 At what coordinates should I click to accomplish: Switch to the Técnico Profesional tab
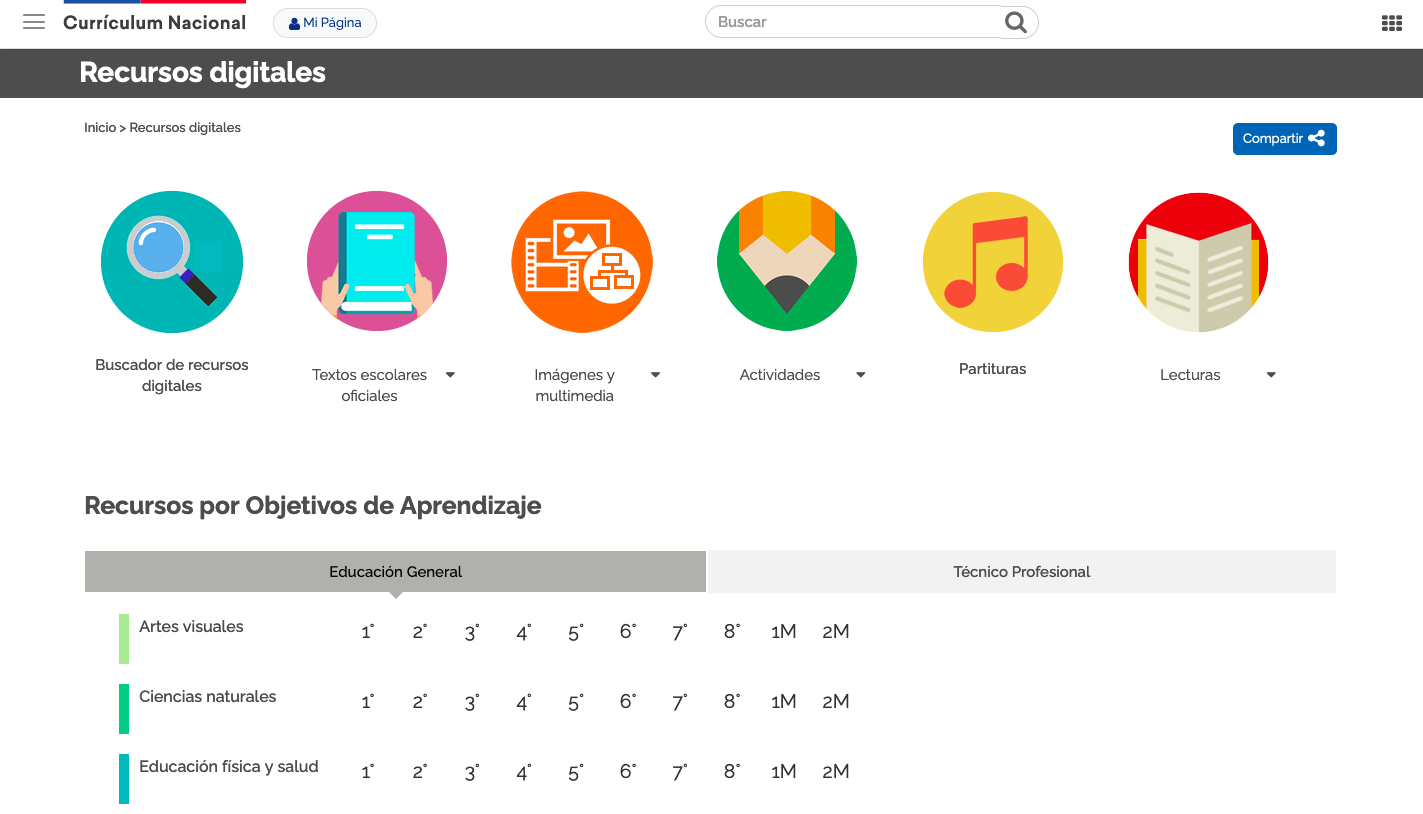(1021, 572)
